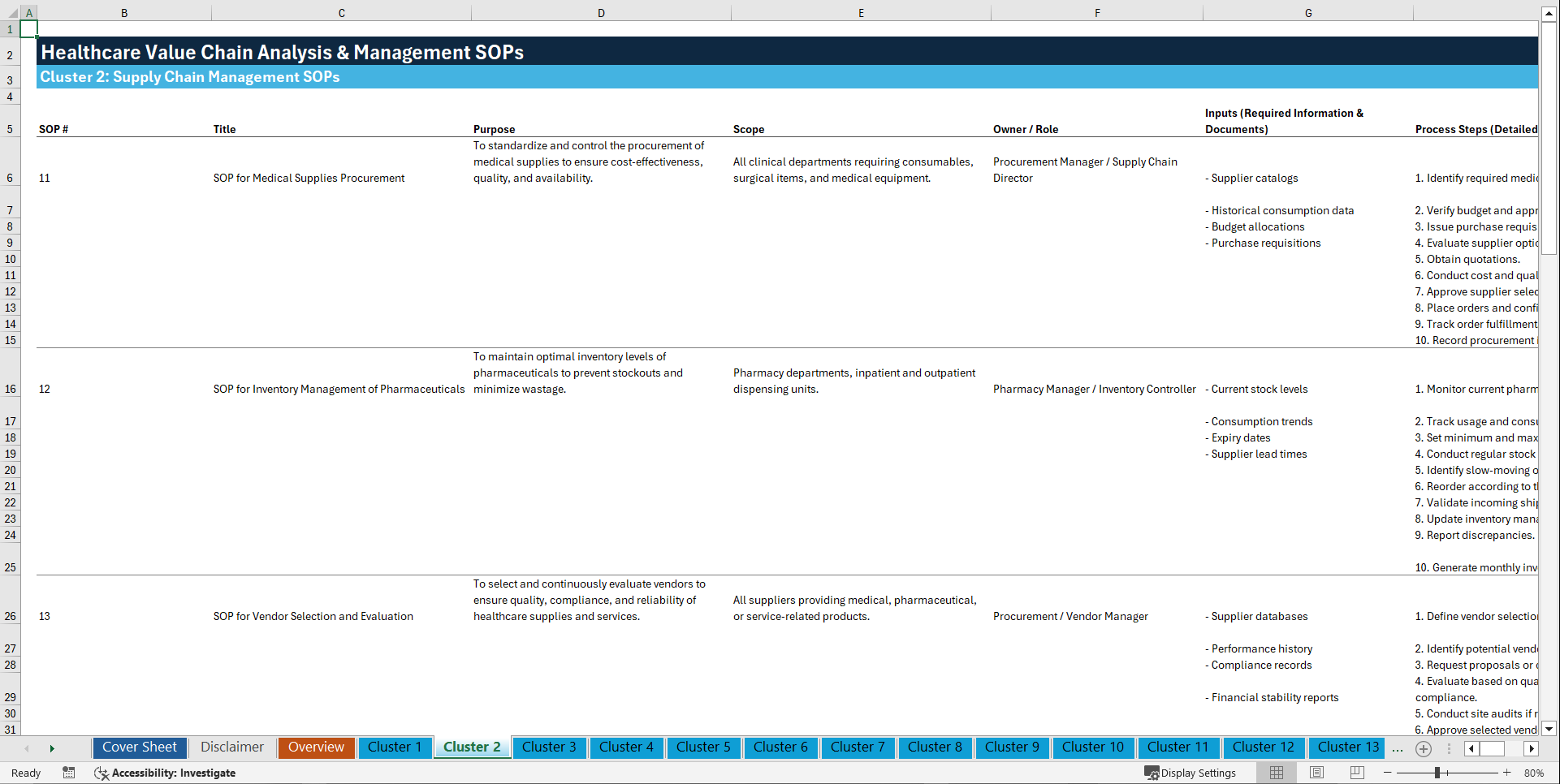This screenshot has width=1560, height=784.
Task: Select cell A1 in the grid
Action: [x=29, y=28]
